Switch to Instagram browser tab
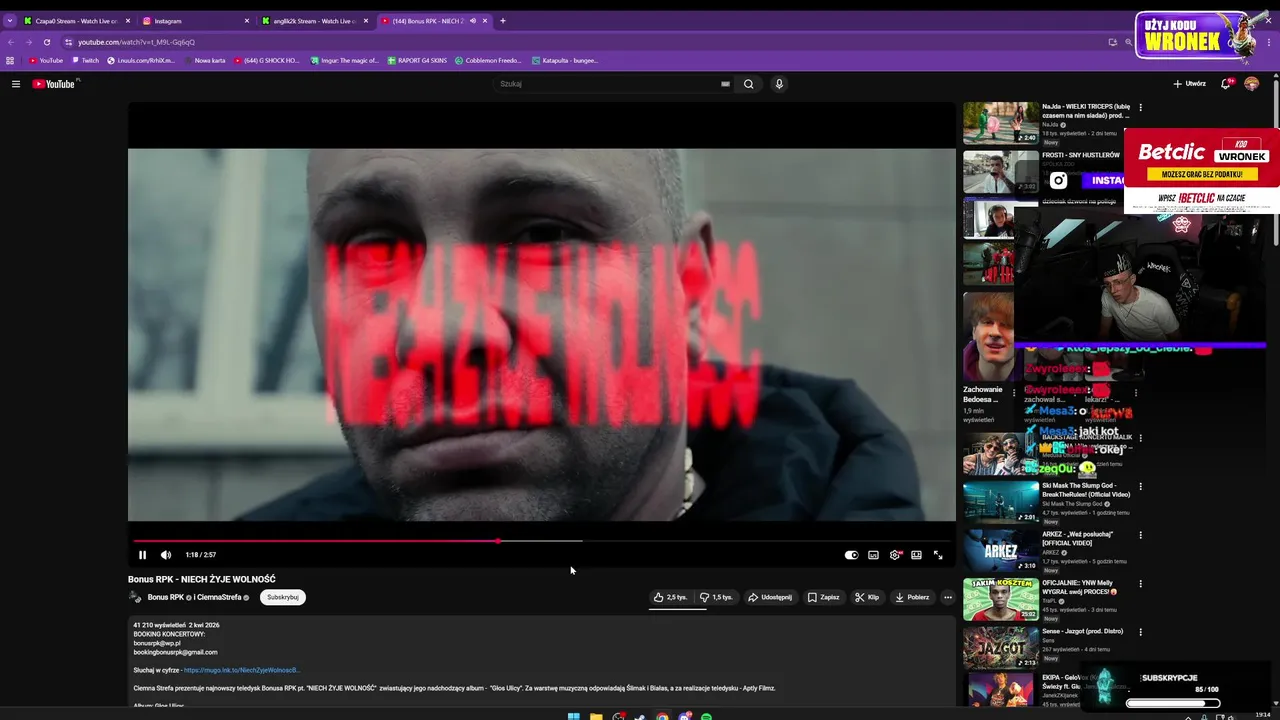 195,21
